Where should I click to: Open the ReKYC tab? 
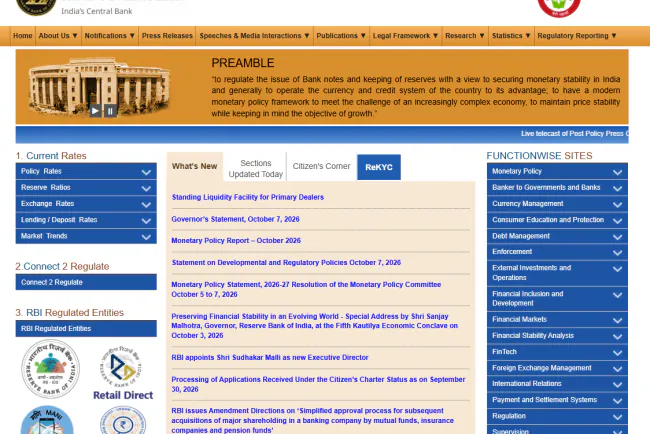pyautogui.click(x=379, y=167)
